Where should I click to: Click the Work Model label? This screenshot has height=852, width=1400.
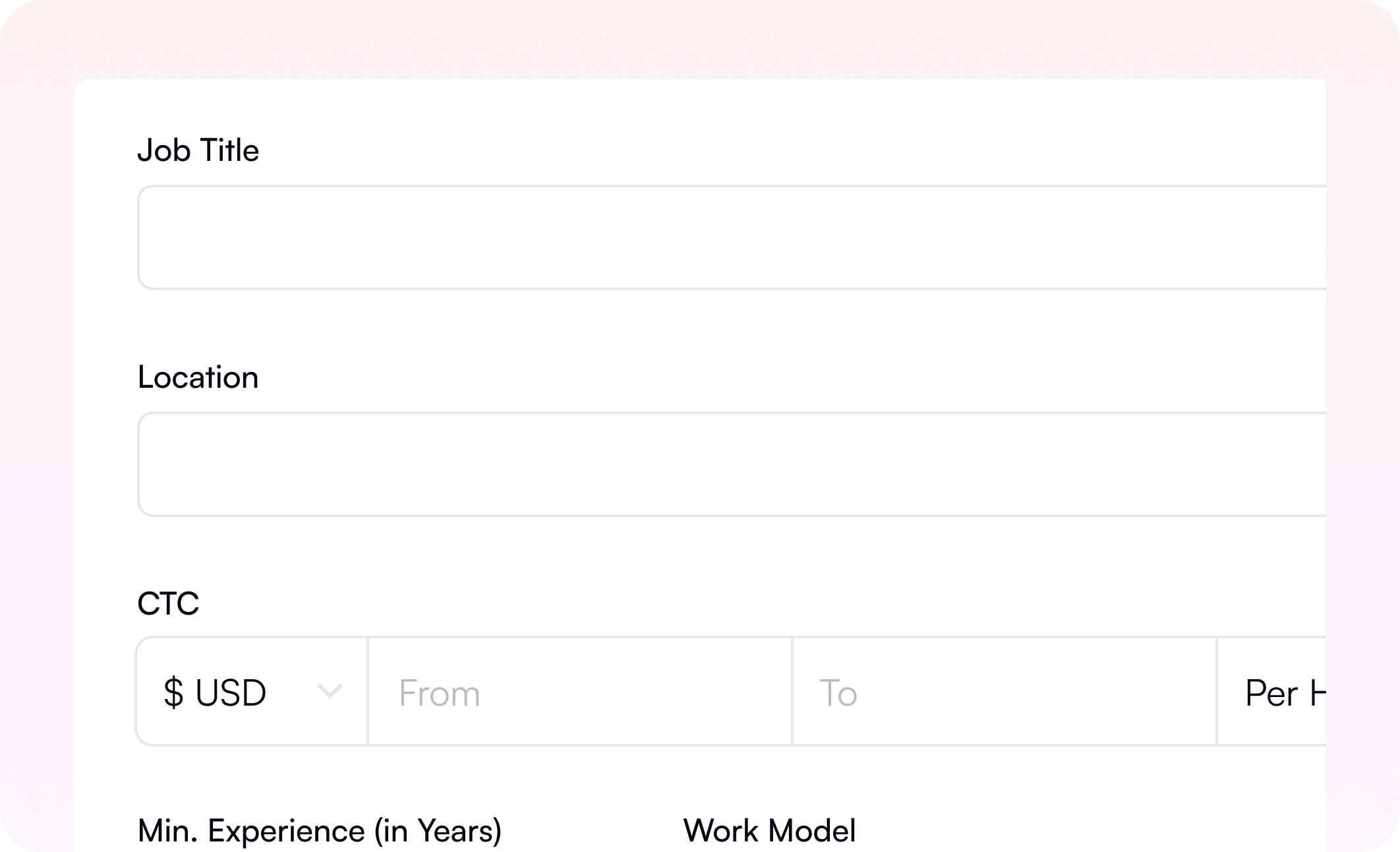(x=769, y=830)
